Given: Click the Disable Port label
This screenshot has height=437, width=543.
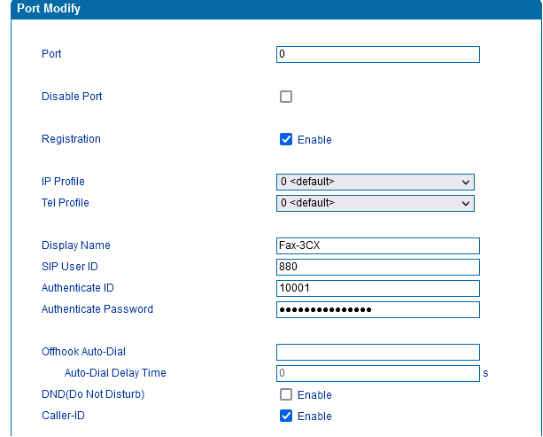Looking at the screenshot, I should point(72,96).
